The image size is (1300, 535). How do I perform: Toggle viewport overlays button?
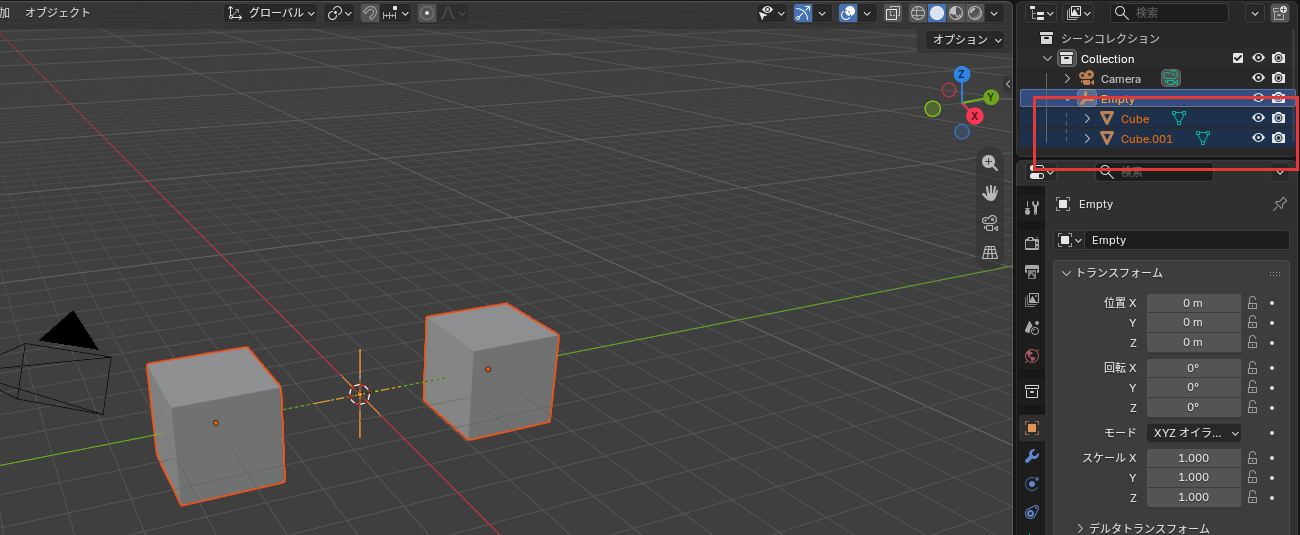point(848,13)
